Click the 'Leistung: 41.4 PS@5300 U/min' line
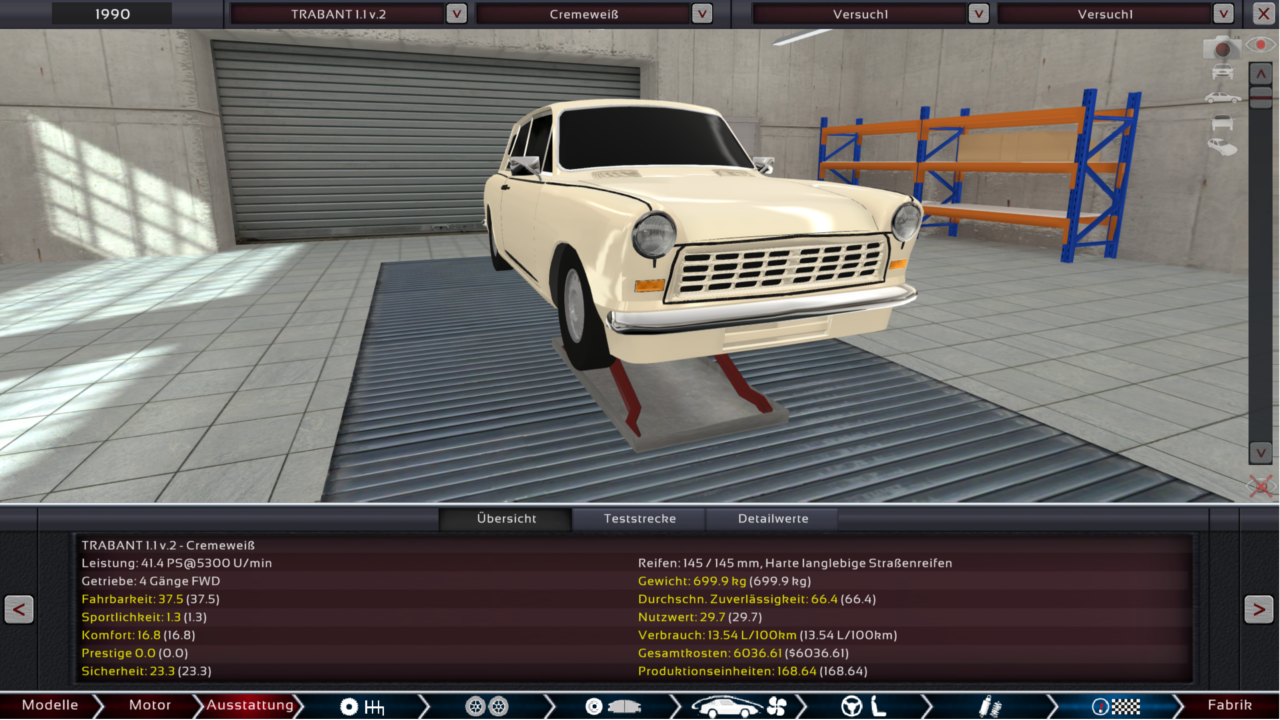Viewport: 1280px width, 720px height. pyautogui.click(x=176, y=563)
